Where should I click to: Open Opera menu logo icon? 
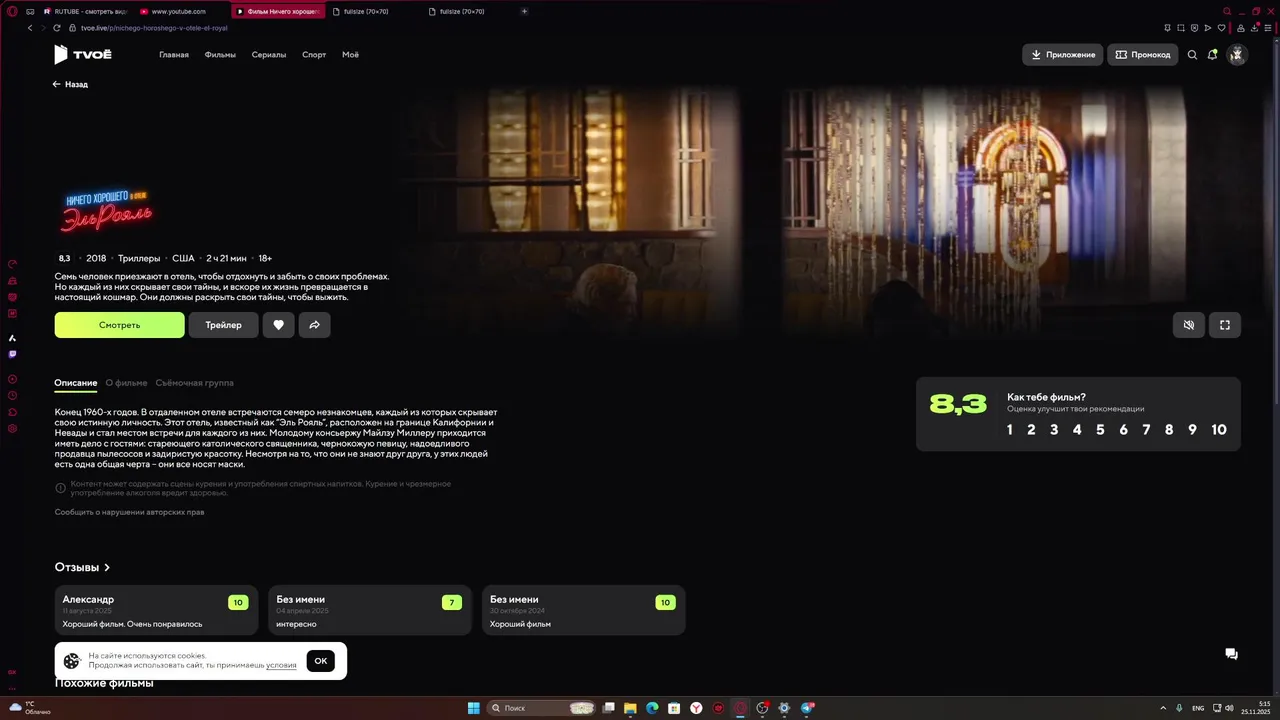12,11
